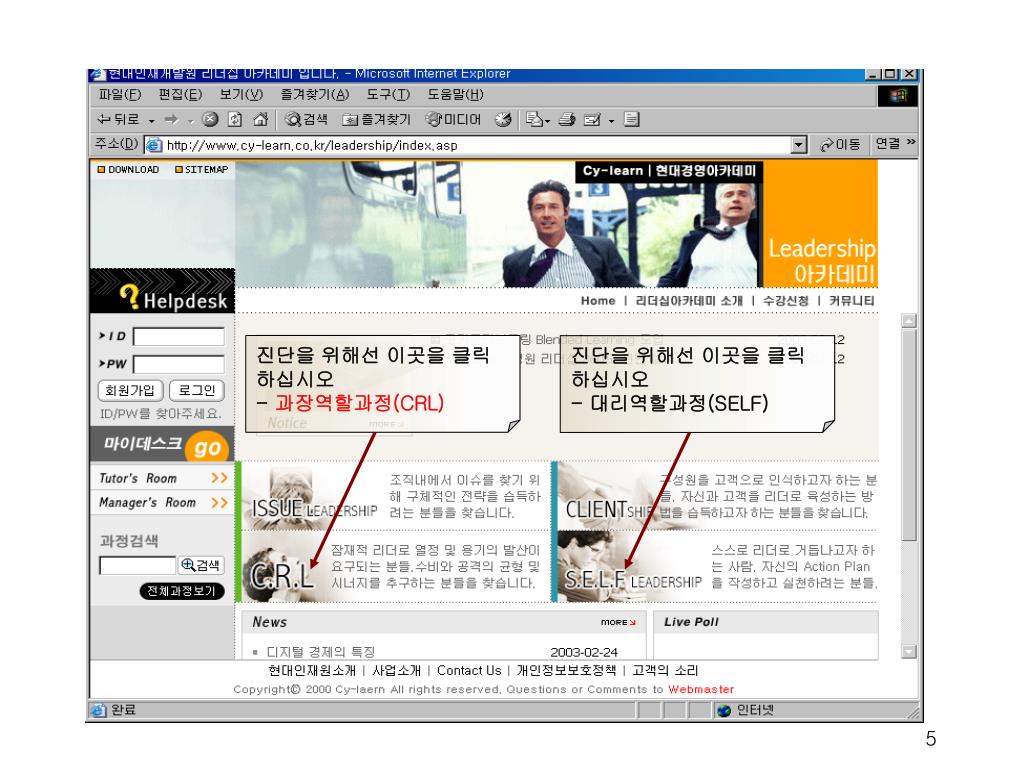Click into the ID input field

179,336
